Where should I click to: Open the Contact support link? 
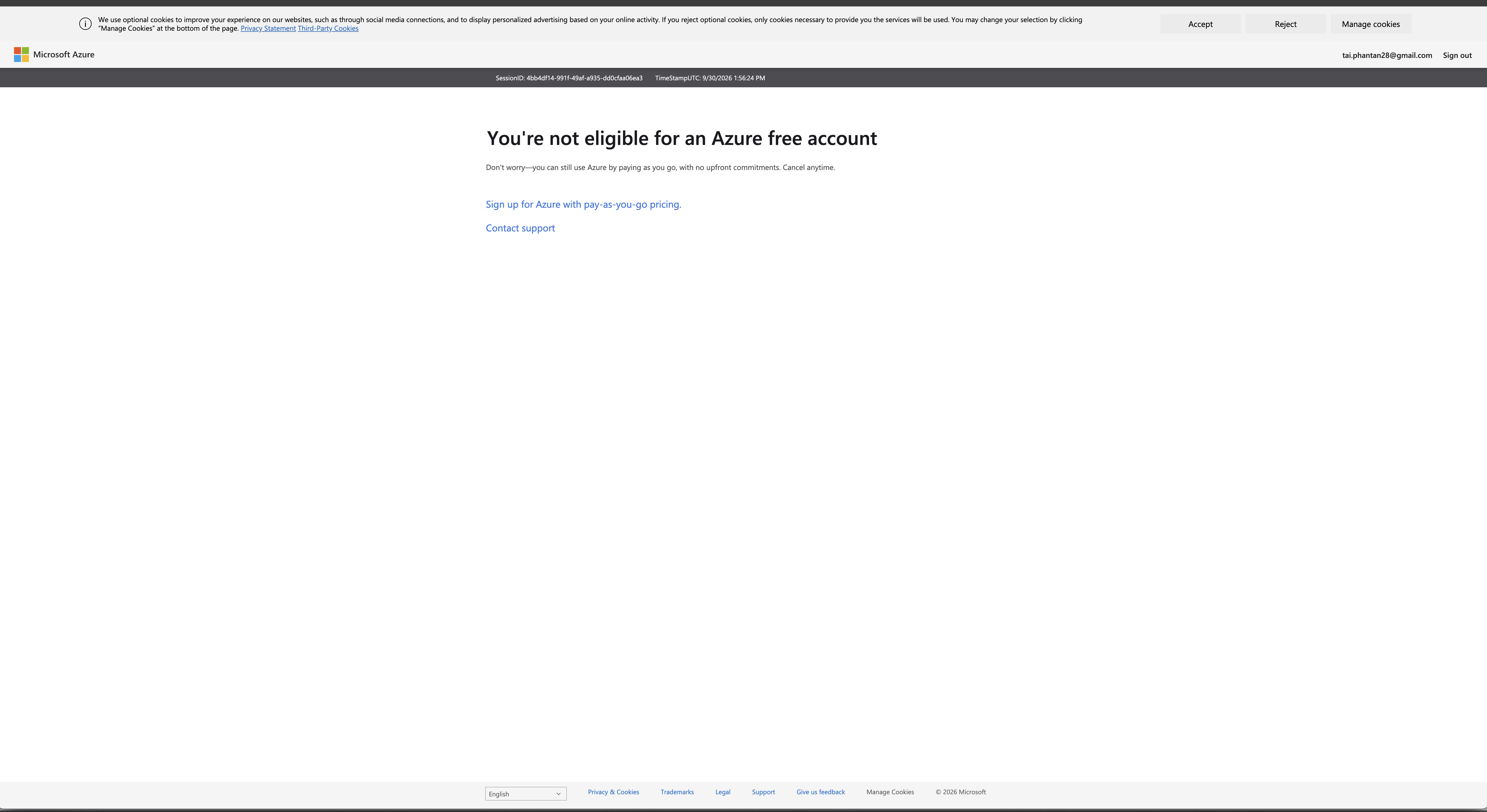[520, 228]
